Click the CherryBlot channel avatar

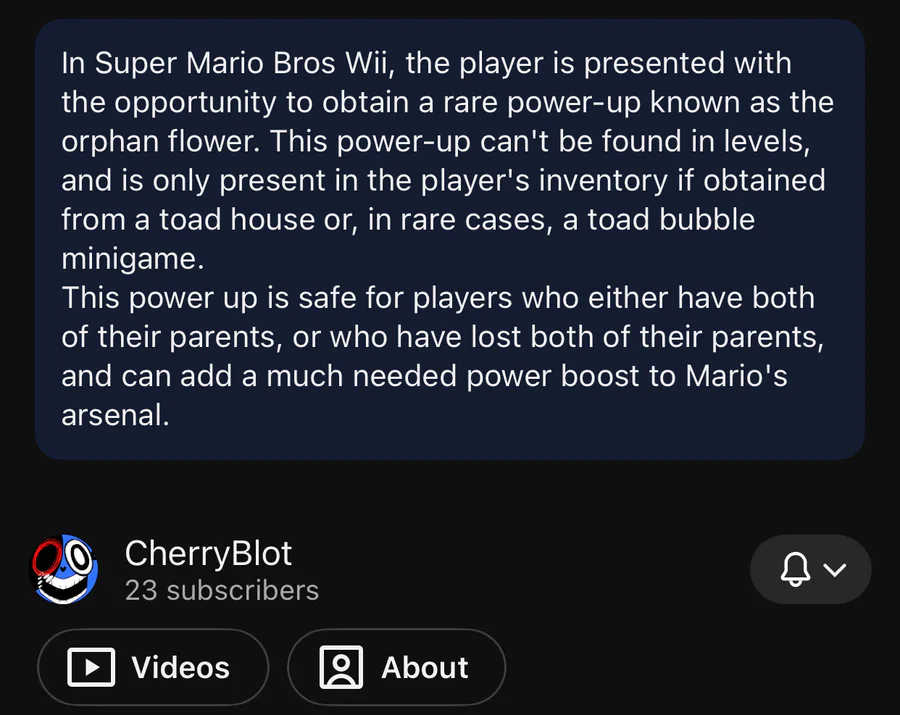[x=65, y=570]
